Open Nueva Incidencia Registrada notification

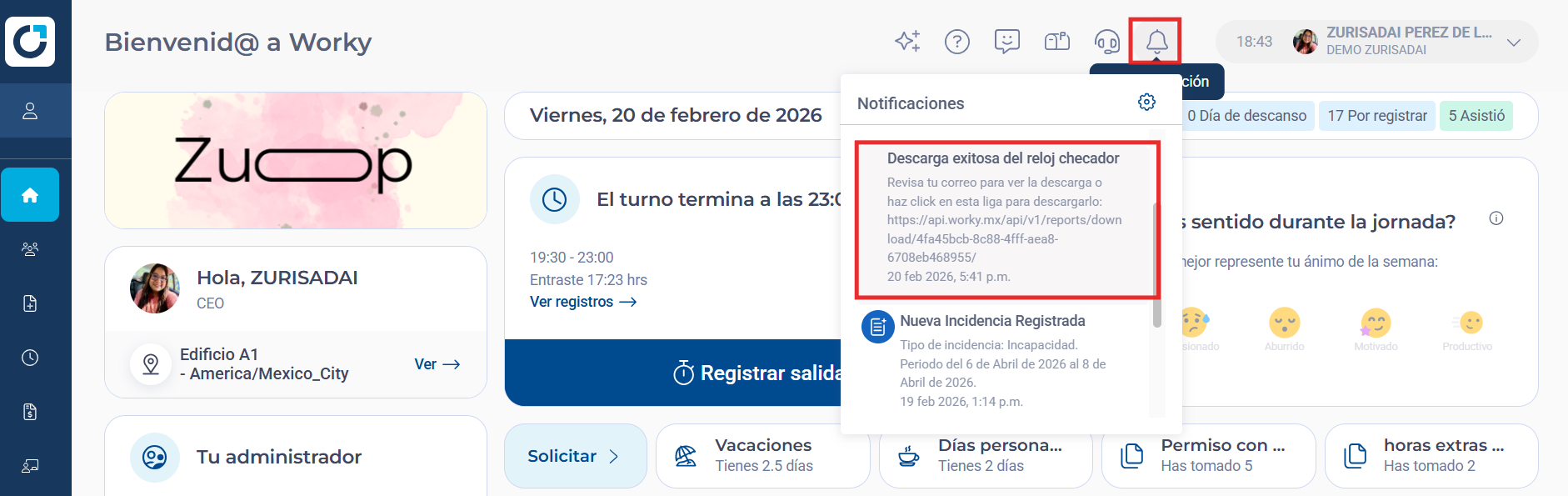(x=1002, y=360)
